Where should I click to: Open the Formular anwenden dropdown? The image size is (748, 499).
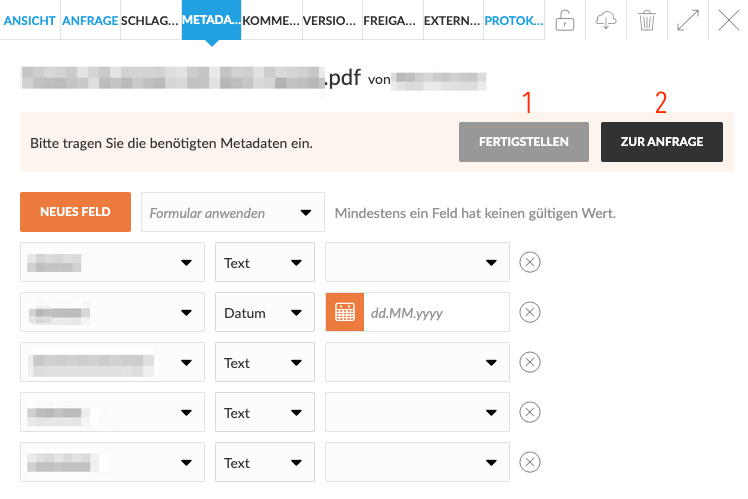pyautogui.click(x=233, y=212)
